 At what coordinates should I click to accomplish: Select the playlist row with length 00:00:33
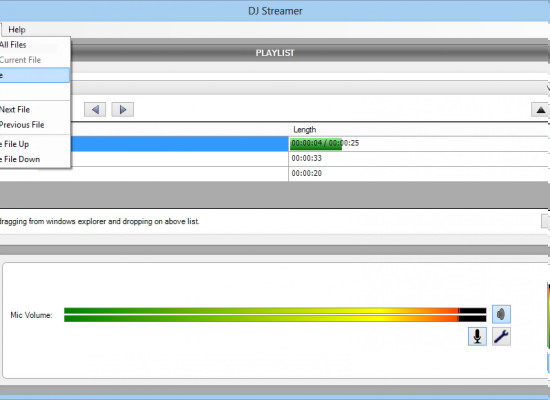coord(275,159)
